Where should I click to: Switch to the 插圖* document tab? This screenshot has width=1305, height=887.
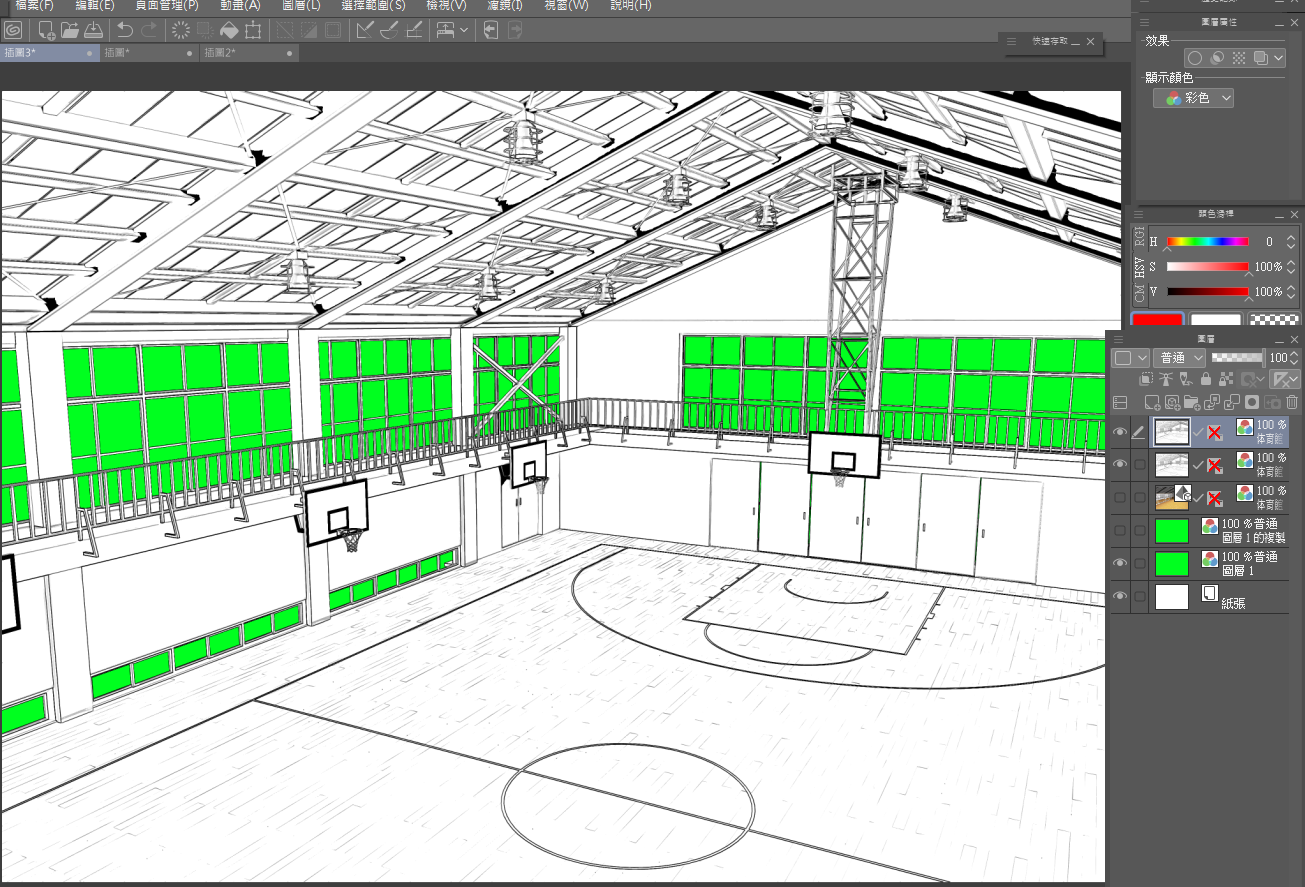[x=150, y=52]
